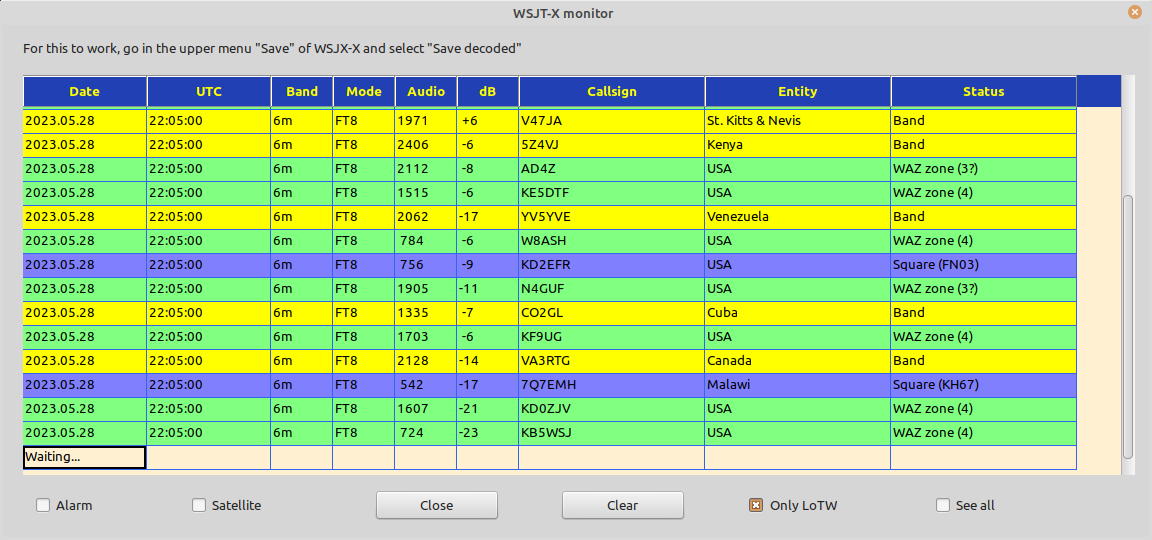Click the St. Kitts & Nevis entity cell
The image size is (1152, 540).
[798, 121]
